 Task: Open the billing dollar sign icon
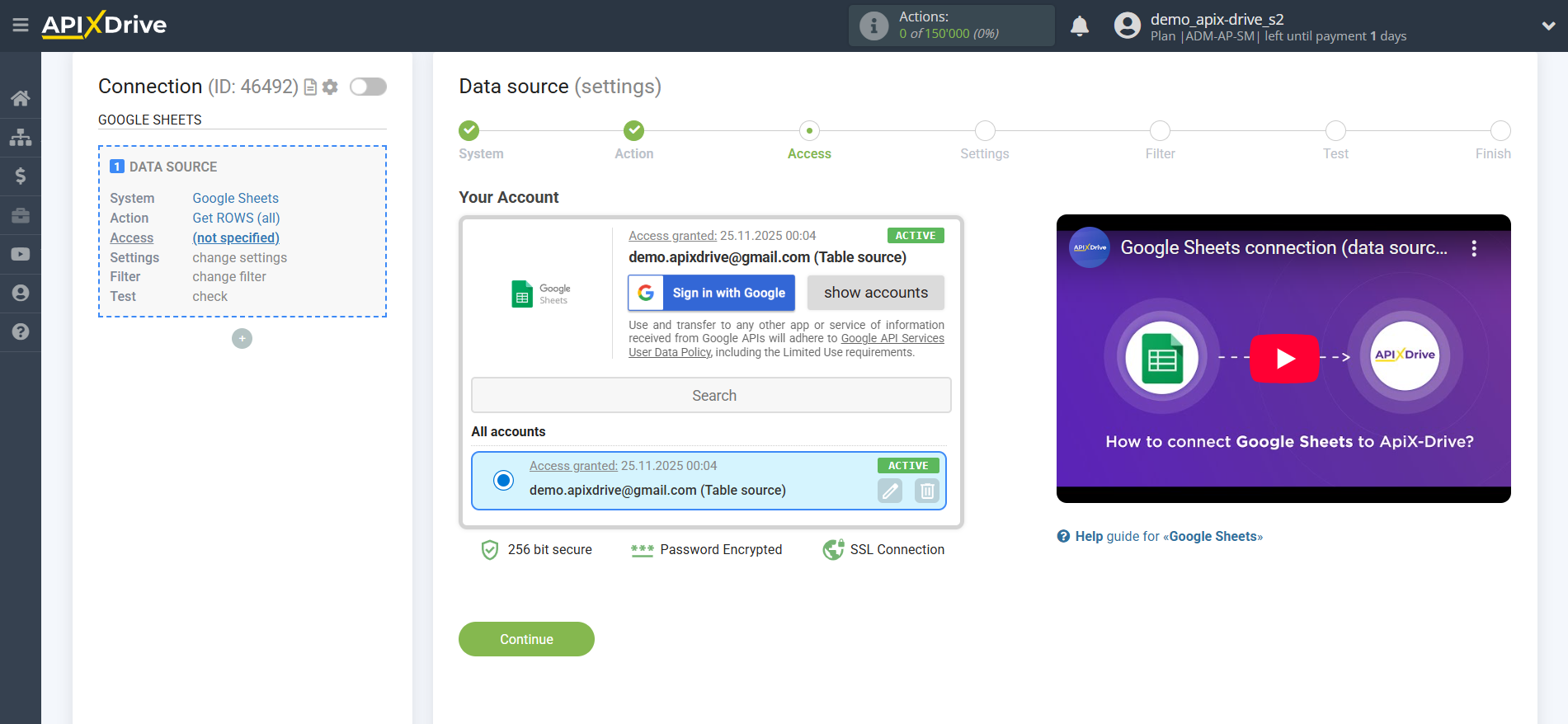point(21,176)
